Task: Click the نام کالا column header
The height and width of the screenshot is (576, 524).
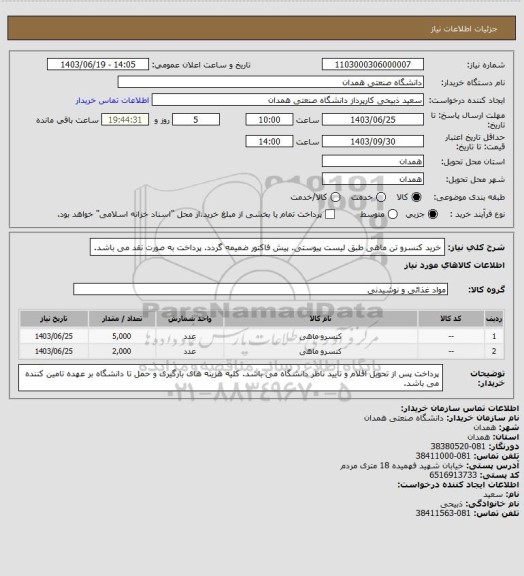Action: click(320, 319)
